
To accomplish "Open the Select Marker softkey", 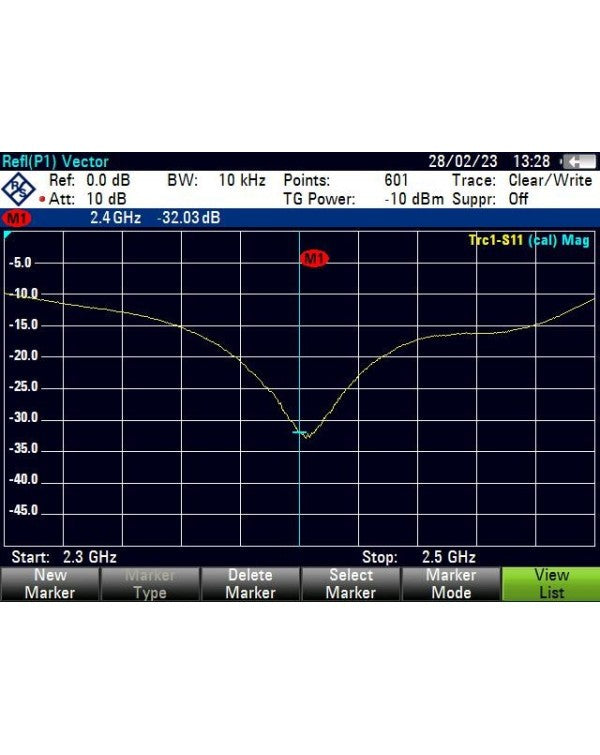I will [350, 584].
